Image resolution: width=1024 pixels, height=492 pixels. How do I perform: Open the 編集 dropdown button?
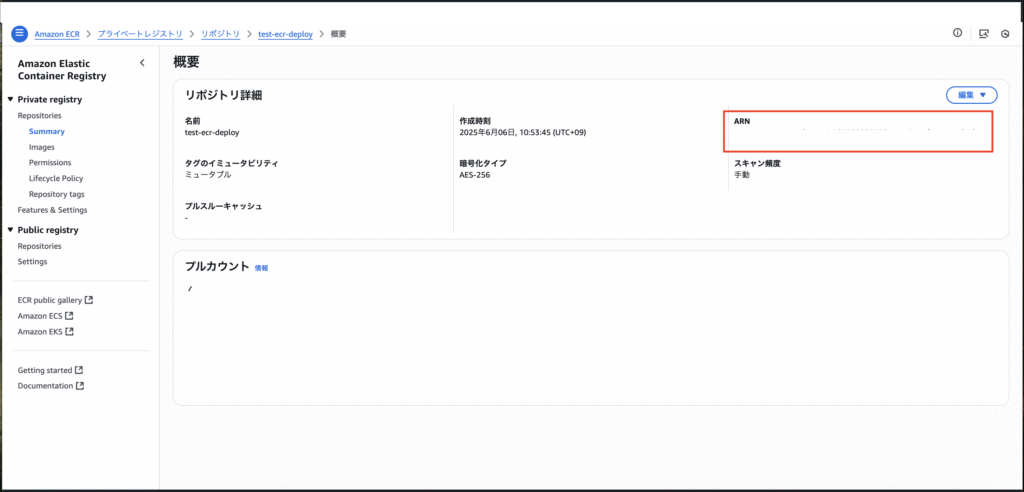click(x=971, y=95)
